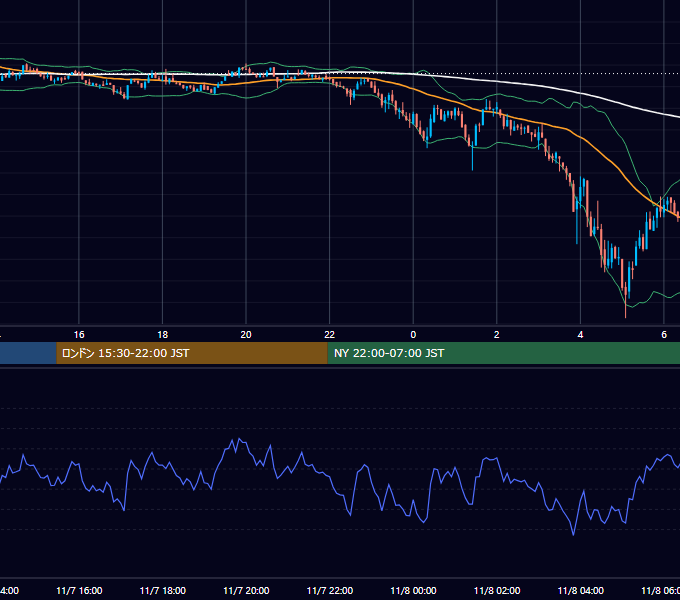Click the 11/7 16:00 date label

(79, 590)
